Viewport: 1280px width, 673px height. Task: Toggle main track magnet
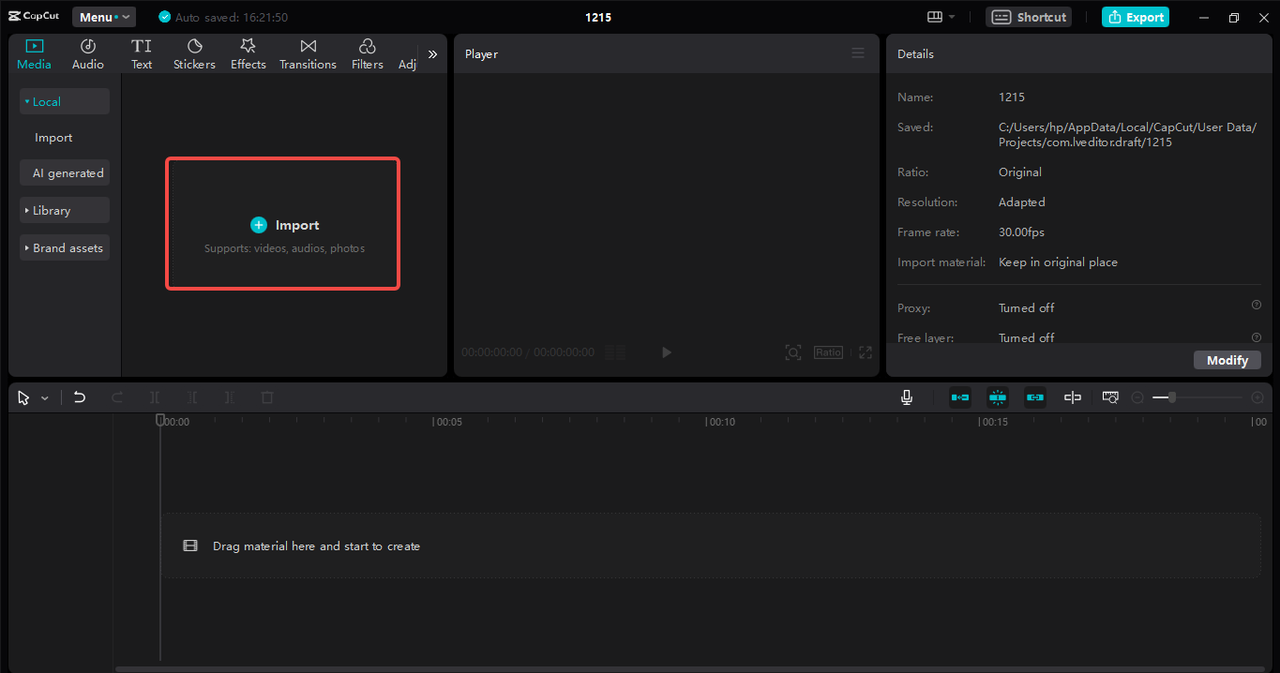click(960, 397)
